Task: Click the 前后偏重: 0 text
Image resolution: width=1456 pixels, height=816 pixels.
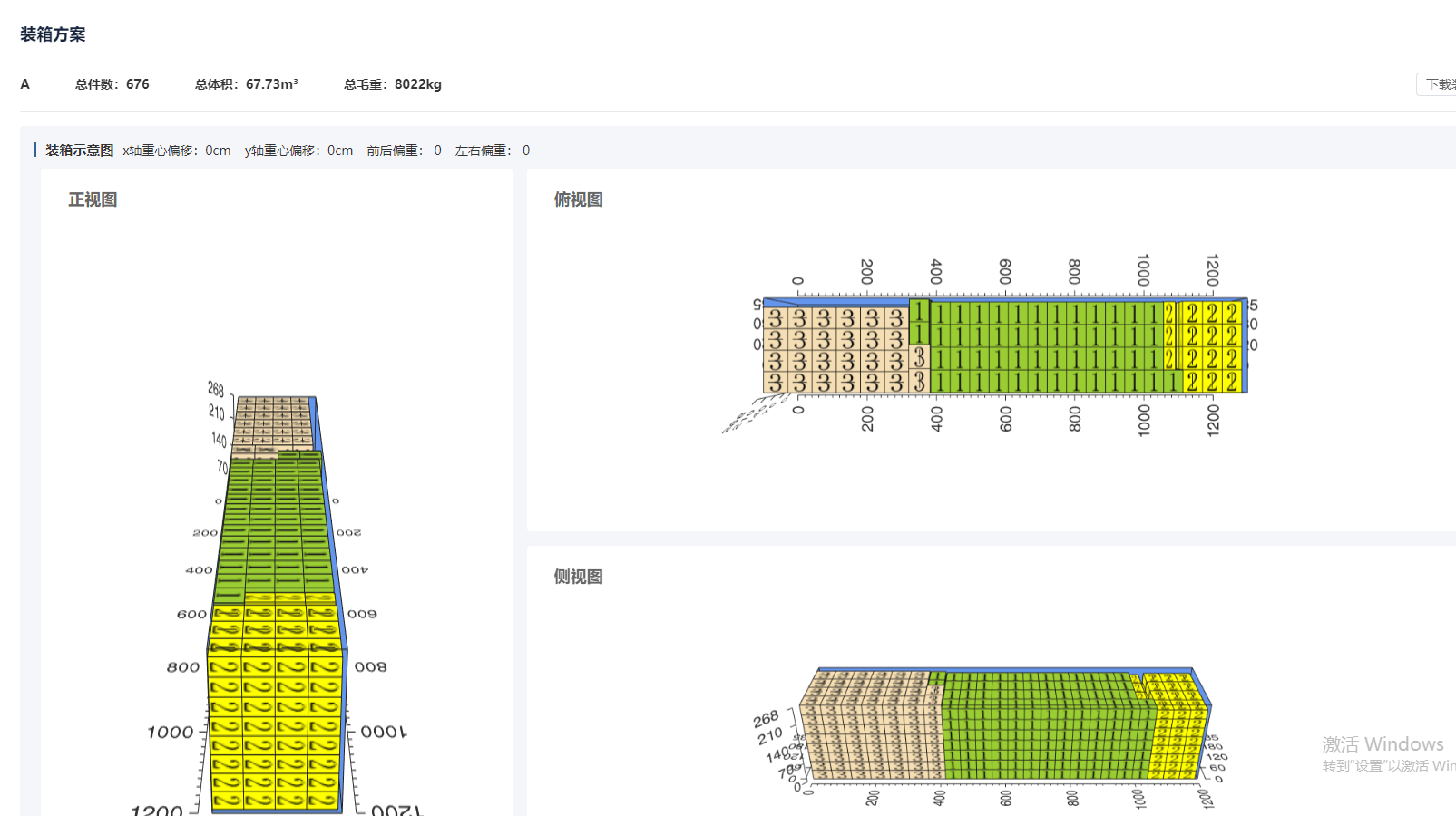Action: click(x=404, y=151)
